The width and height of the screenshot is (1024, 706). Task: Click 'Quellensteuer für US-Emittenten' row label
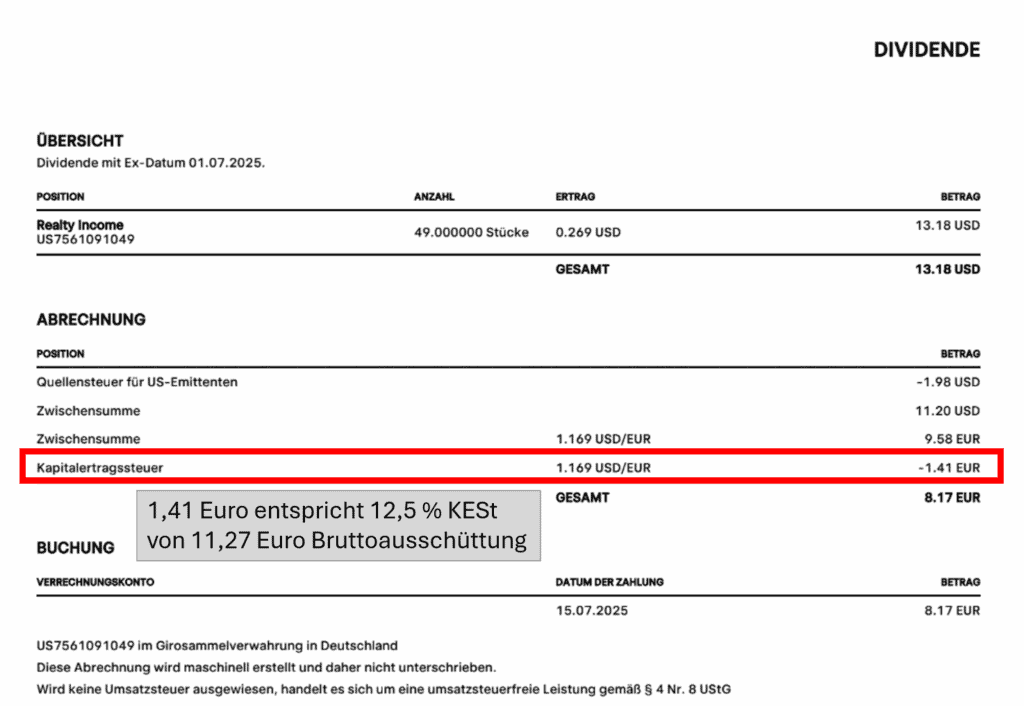coord(137,382)
